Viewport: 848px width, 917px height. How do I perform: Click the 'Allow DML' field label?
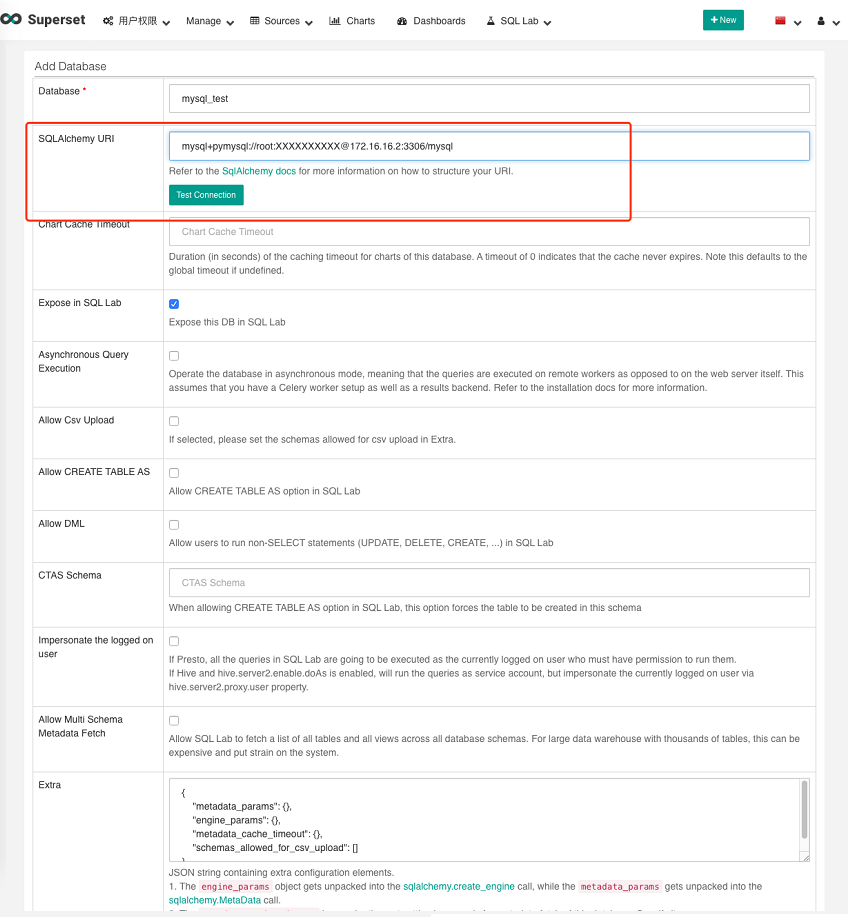(x=61, y=523)
